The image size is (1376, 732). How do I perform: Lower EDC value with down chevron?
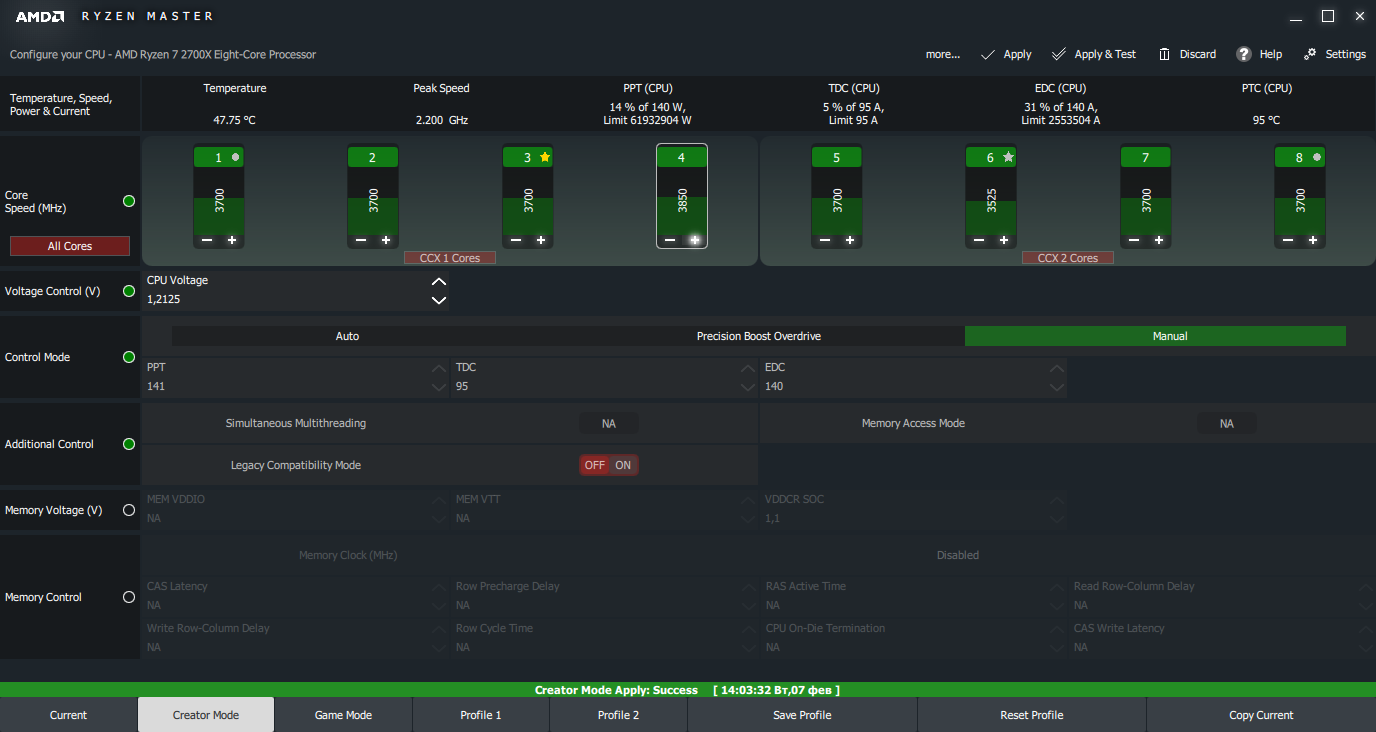[1056, 387]
